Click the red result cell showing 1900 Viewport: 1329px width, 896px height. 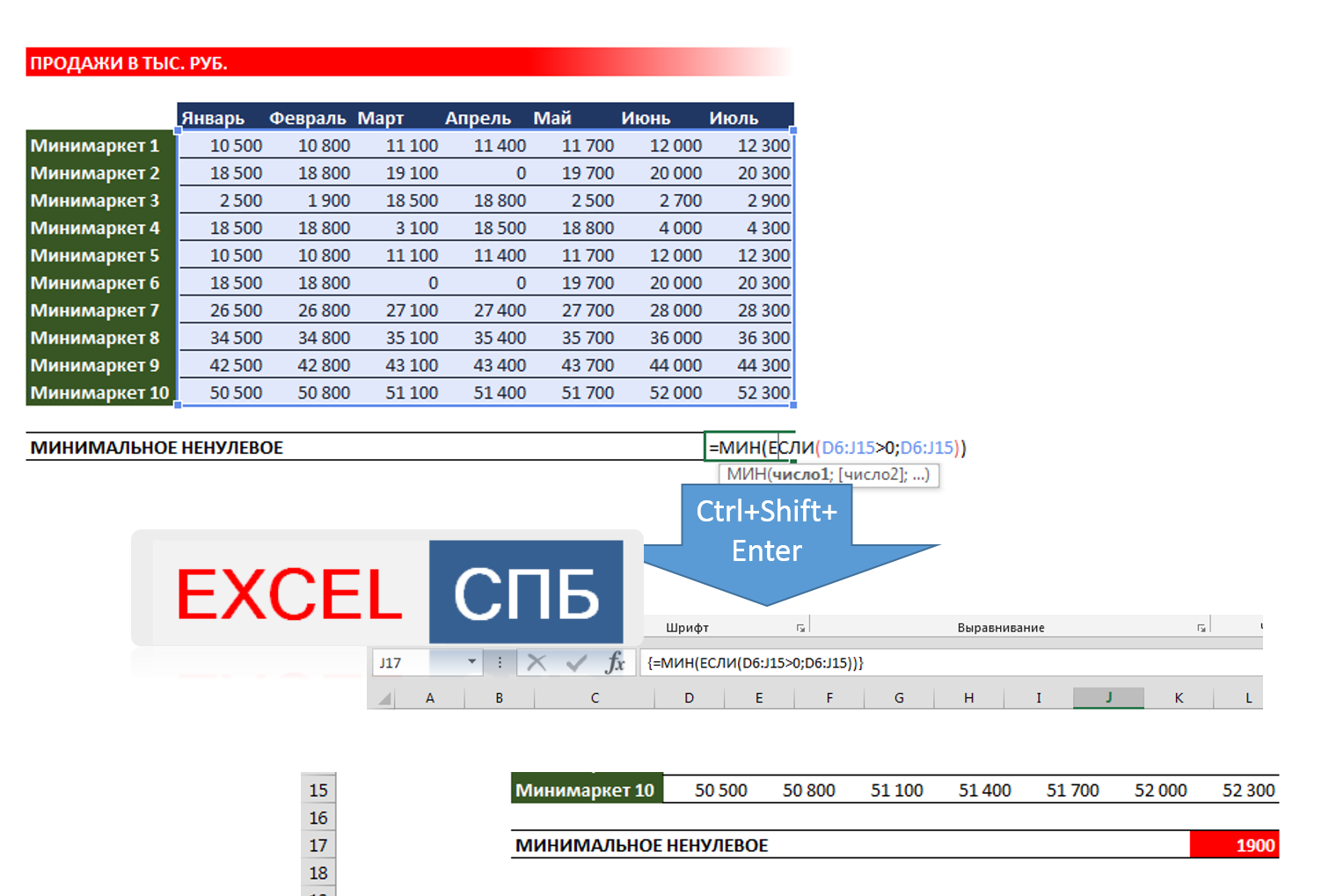(x=1233, y=845)
